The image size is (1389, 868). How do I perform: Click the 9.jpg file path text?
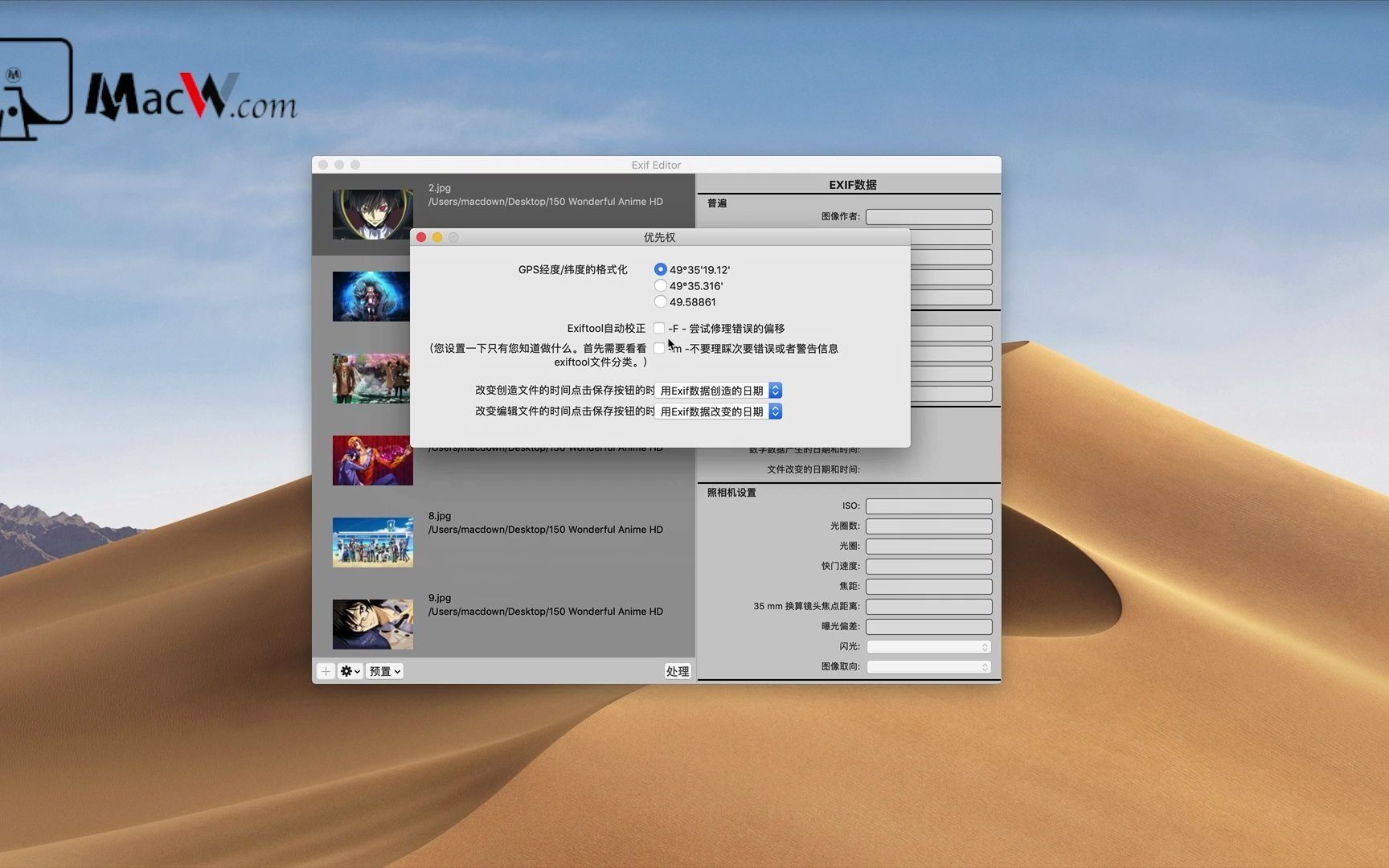pos(546,612)
